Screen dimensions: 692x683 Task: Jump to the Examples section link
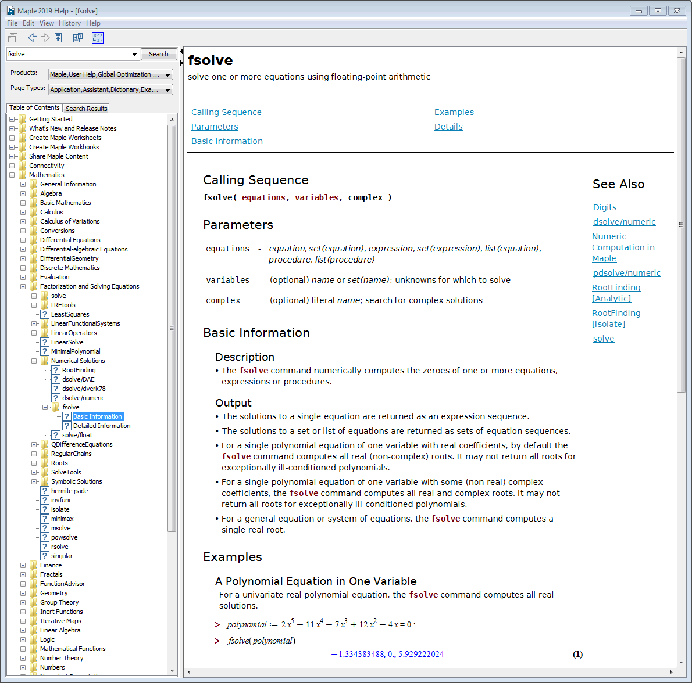(453, 112)
